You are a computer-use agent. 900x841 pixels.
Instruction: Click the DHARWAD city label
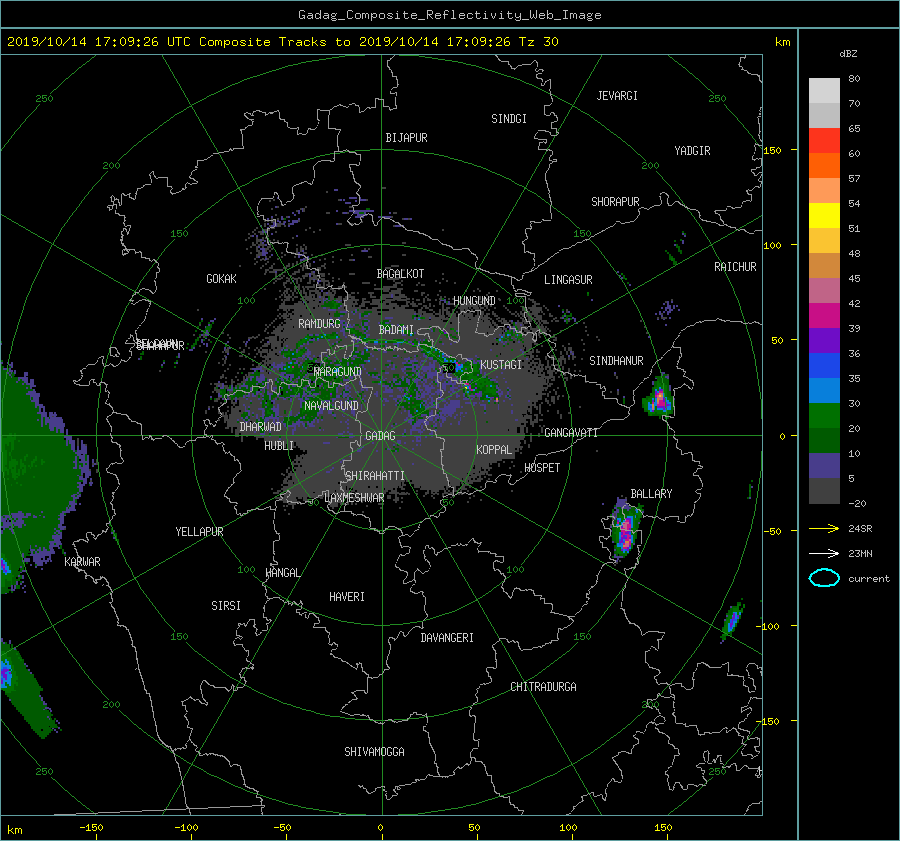coord(260,427)
